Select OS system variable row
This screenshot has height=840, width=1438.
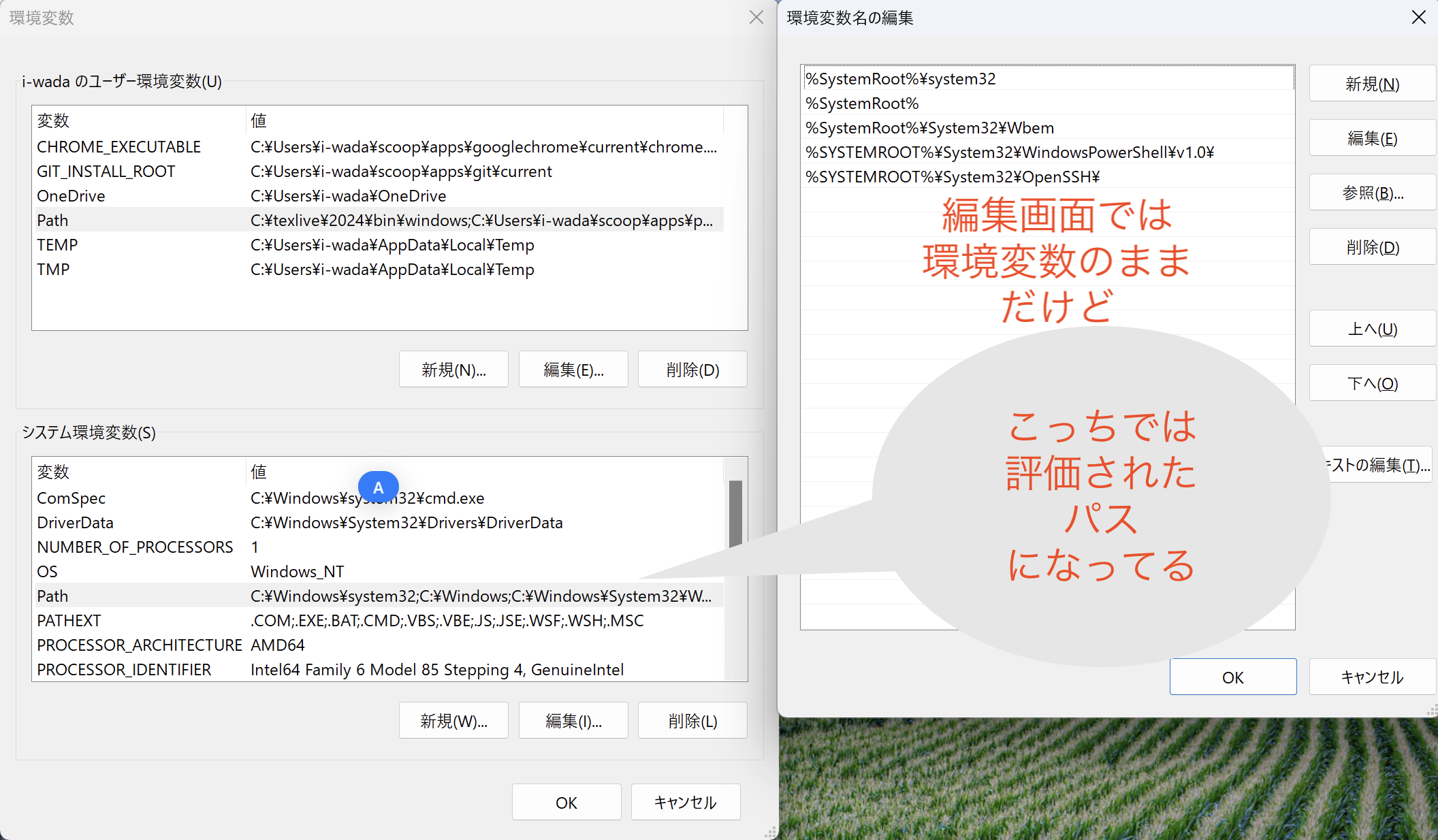(379, 571)
